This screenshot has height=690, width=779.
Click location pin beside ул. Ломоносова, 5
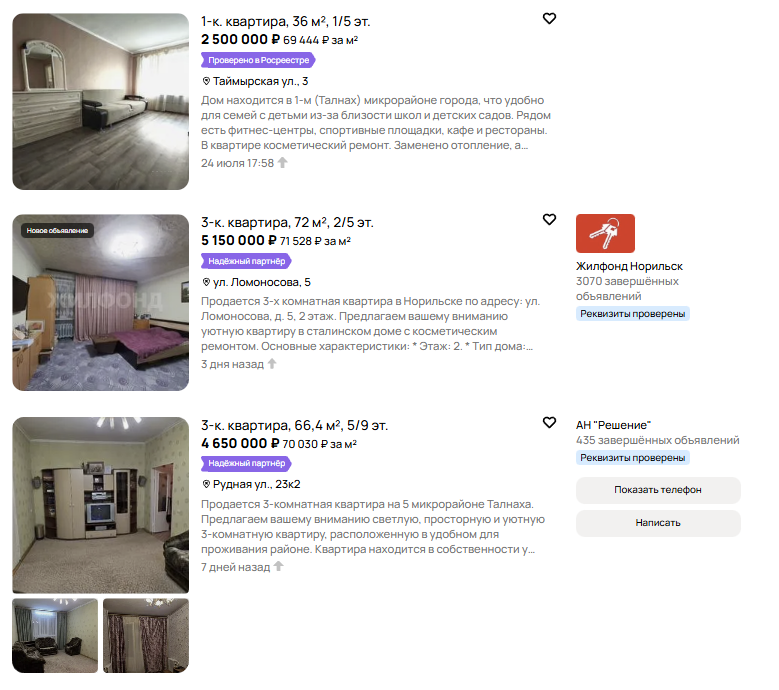pyautogui.click(x=206, y=282)
